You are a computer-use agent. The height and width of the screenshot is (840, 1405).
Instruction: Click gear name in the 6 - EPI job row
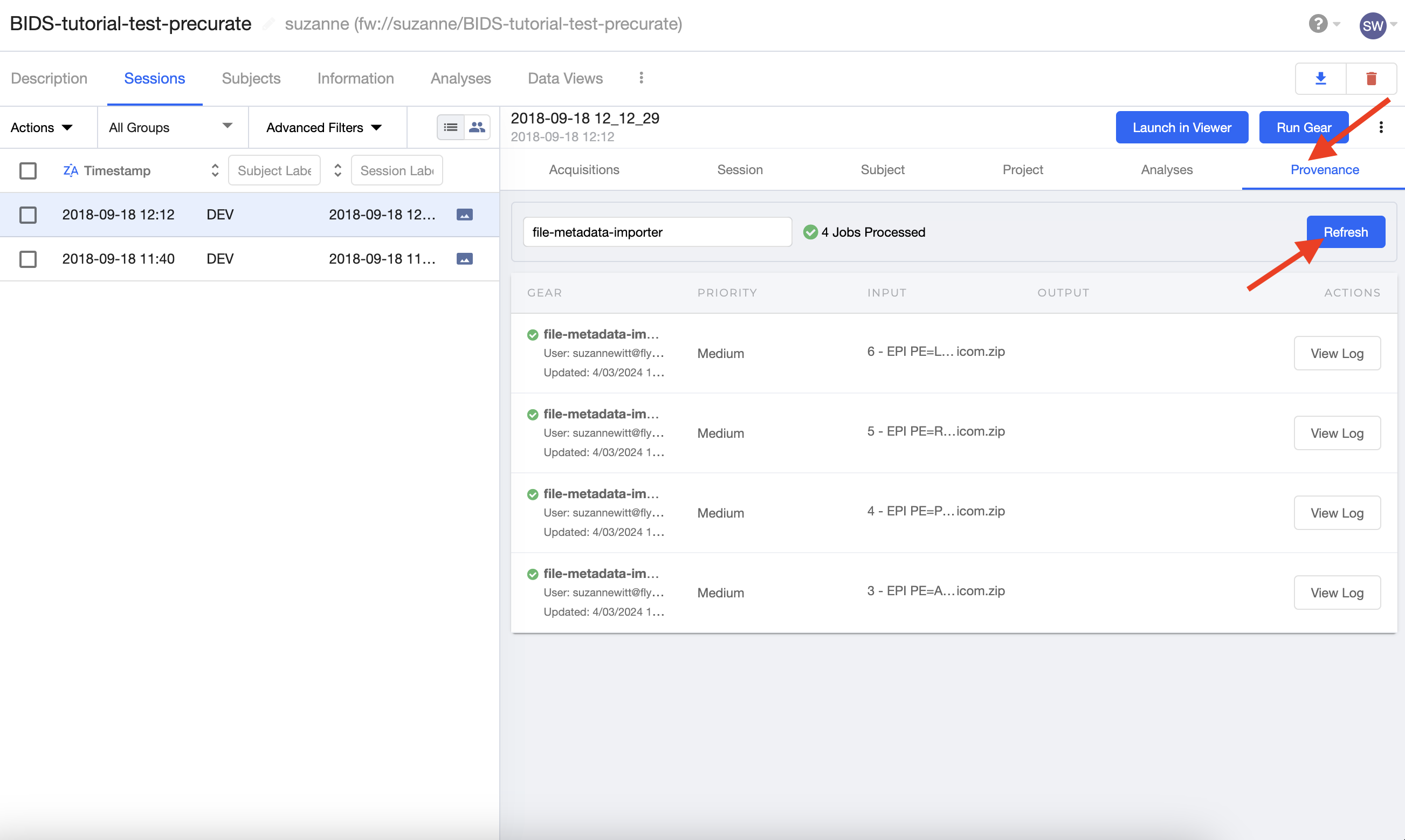[x=601, y=334]
